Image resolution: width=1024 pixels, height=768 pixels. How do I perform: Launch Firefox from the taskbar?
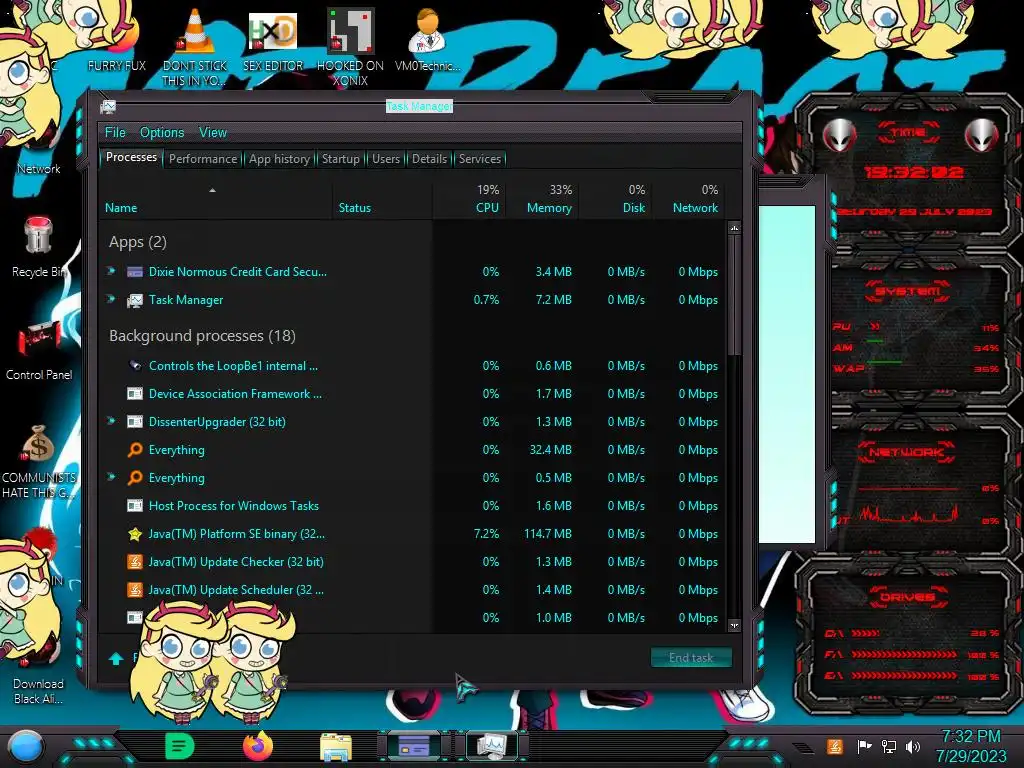(x=258, y=746)
